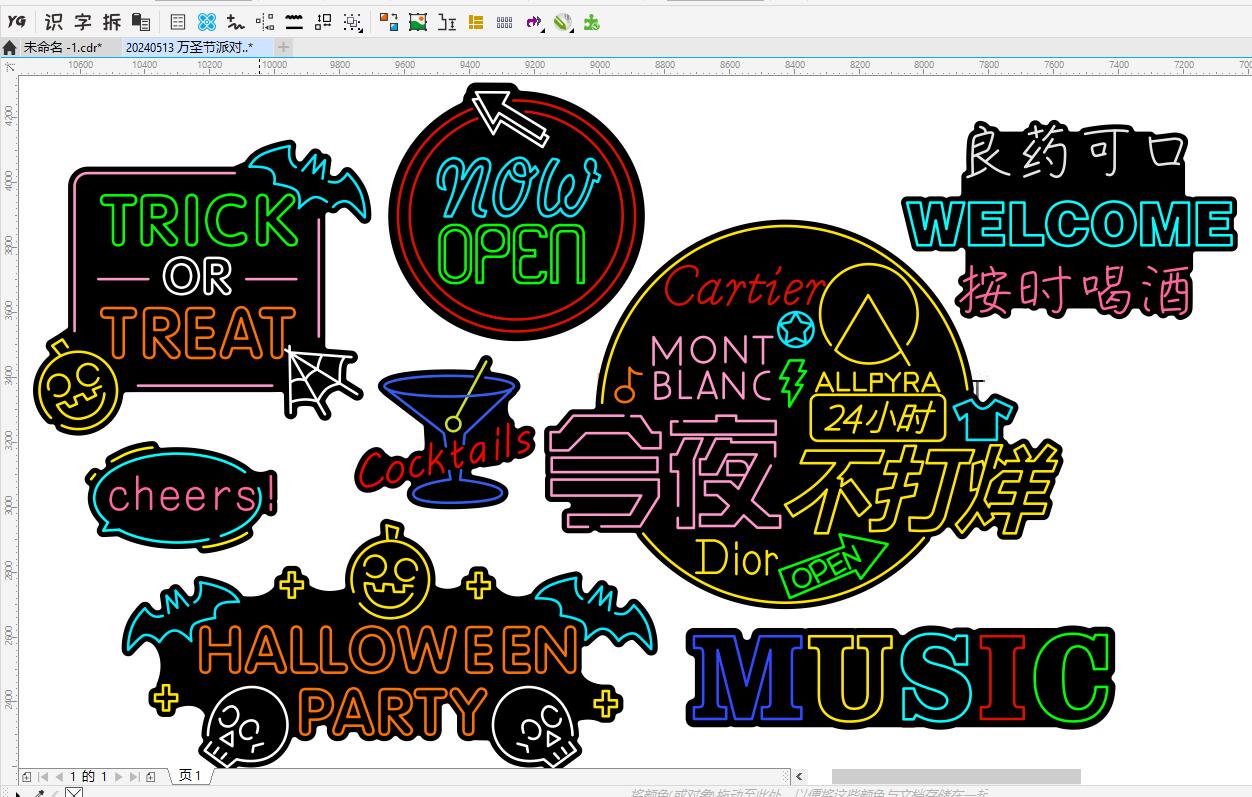Click the wavy line with dots icon

(235, 21)
